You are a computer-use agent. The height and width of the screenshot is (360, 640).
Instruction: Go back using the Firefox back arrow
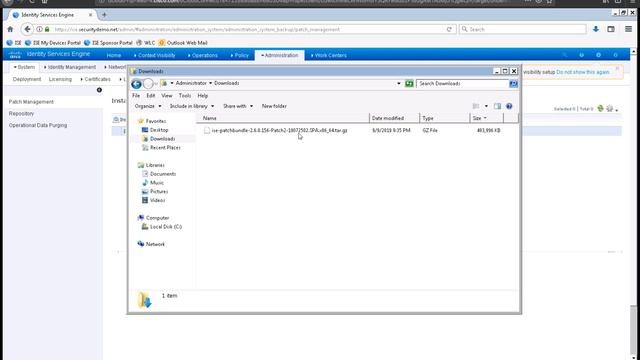[x=27, y=29]
